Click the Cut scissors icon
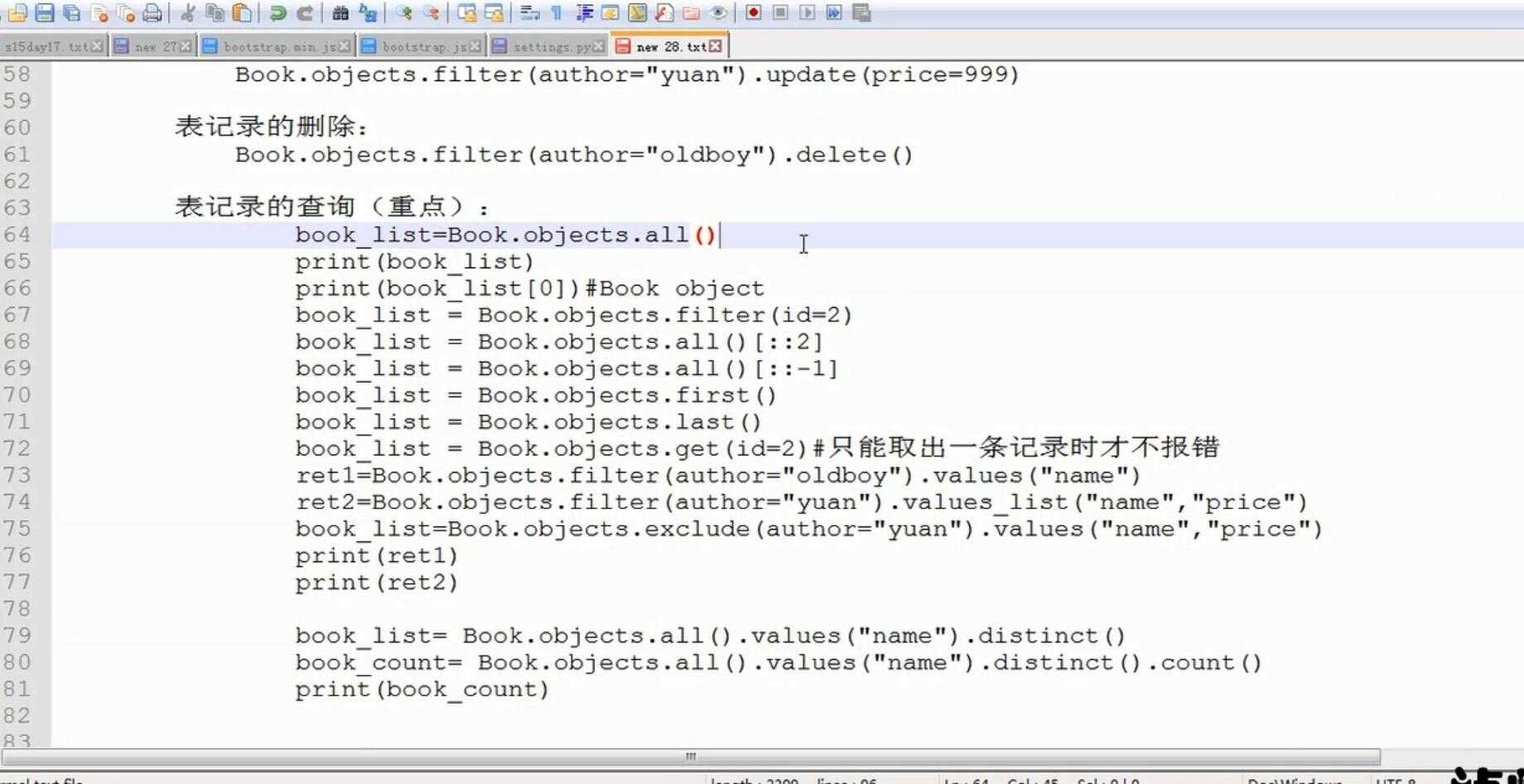This screenshot has height=784, width=1524. pyautogui.click(x=188, y=12)
